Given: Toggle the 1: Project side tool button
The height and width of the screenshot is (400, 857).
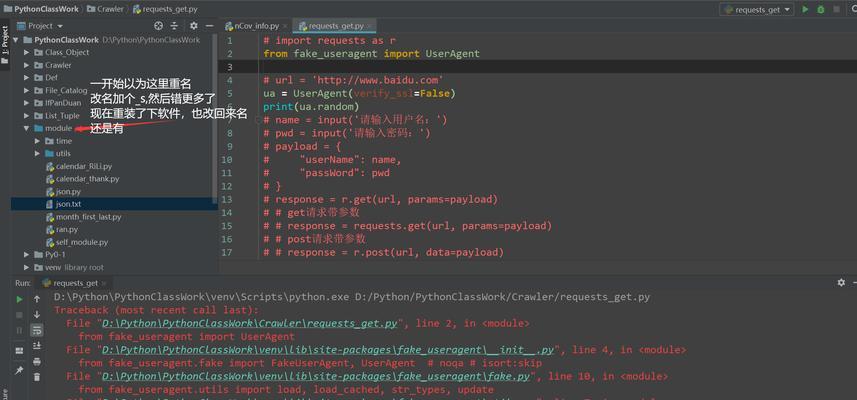Looking at the screenshot, I should [x=5, y=45].
